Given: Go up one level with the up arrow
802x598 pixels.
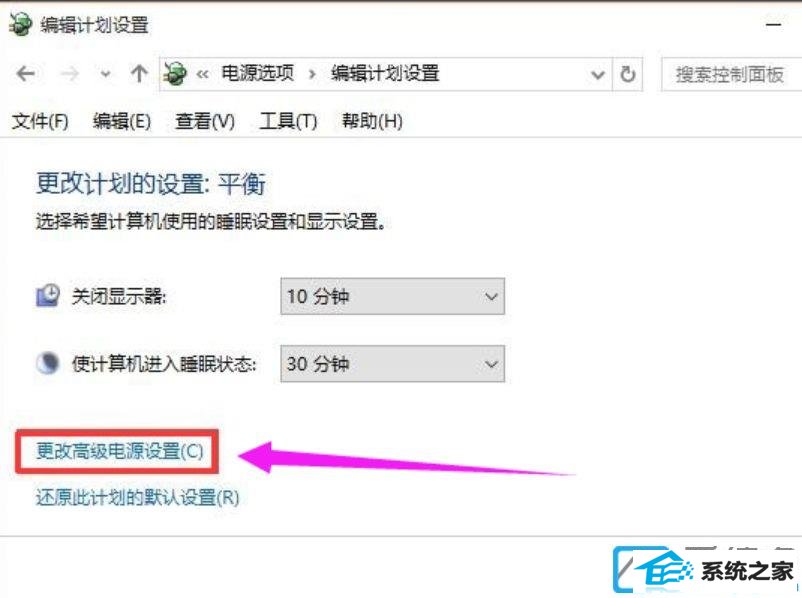Looking at the screenshot, I should tap(139, 74).
